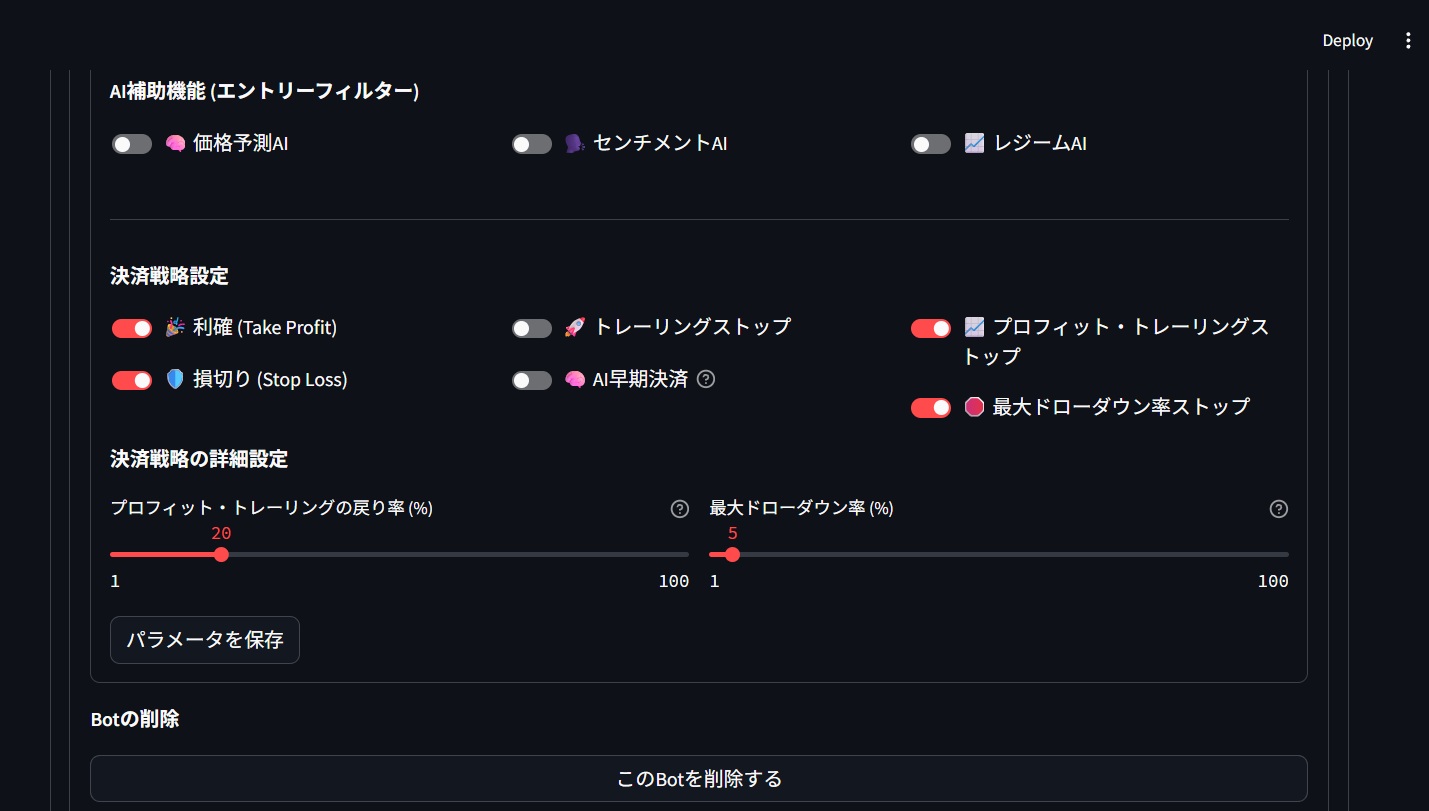Disable the 利確 (Take Profit) toggle
This screenshot has height=811, width=1429.
132,328
